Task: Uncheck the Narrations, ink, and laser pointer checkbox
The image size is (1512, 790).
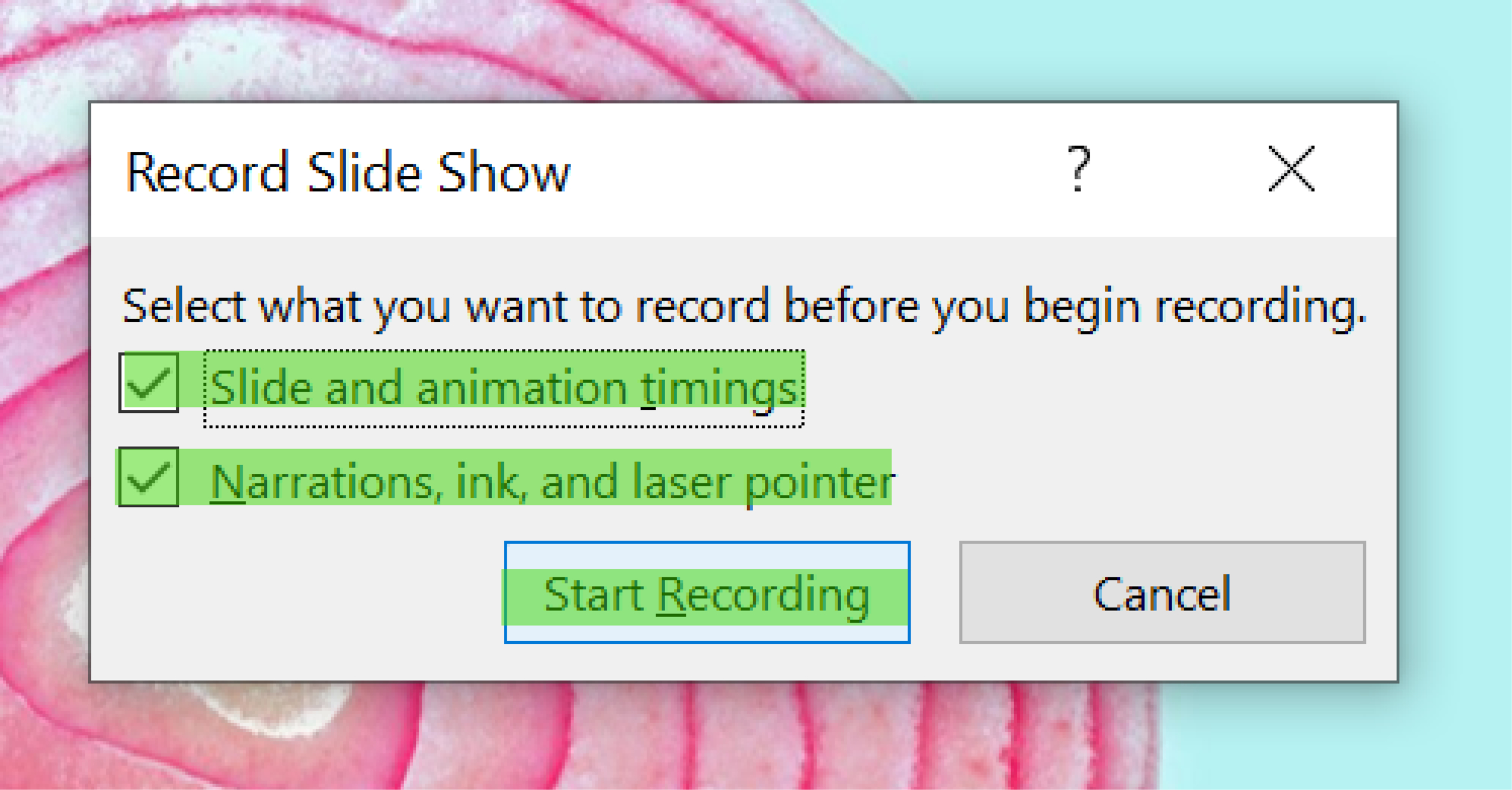Action: [149, 477]
